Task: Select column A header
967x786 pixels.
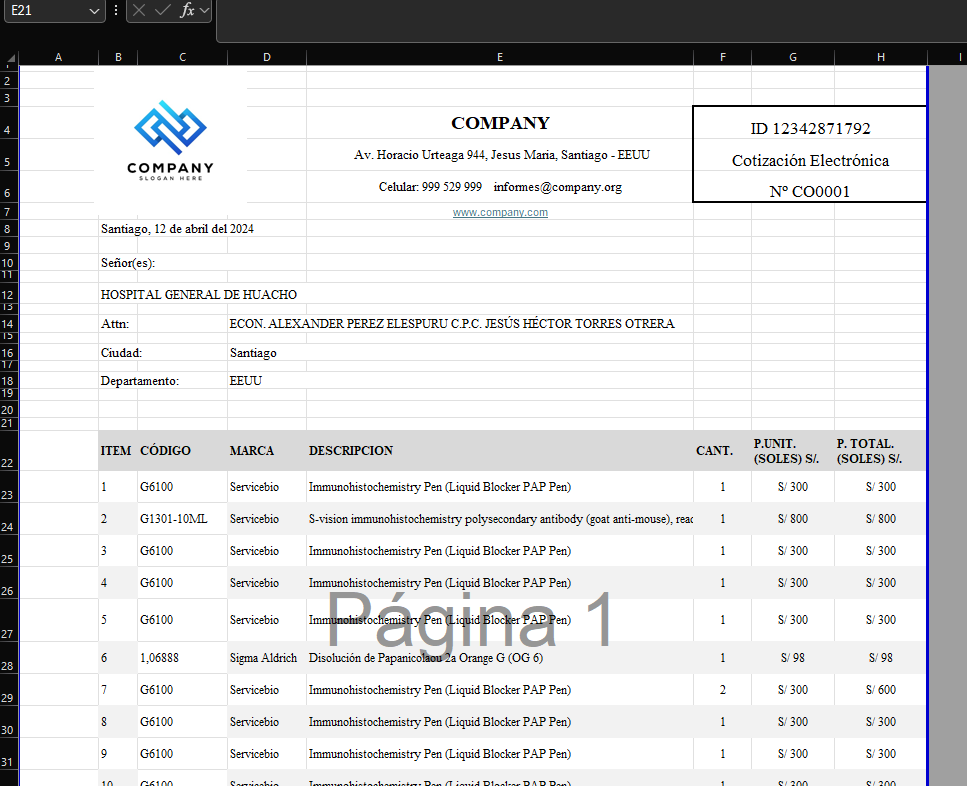Action: [x=59, y=57]
